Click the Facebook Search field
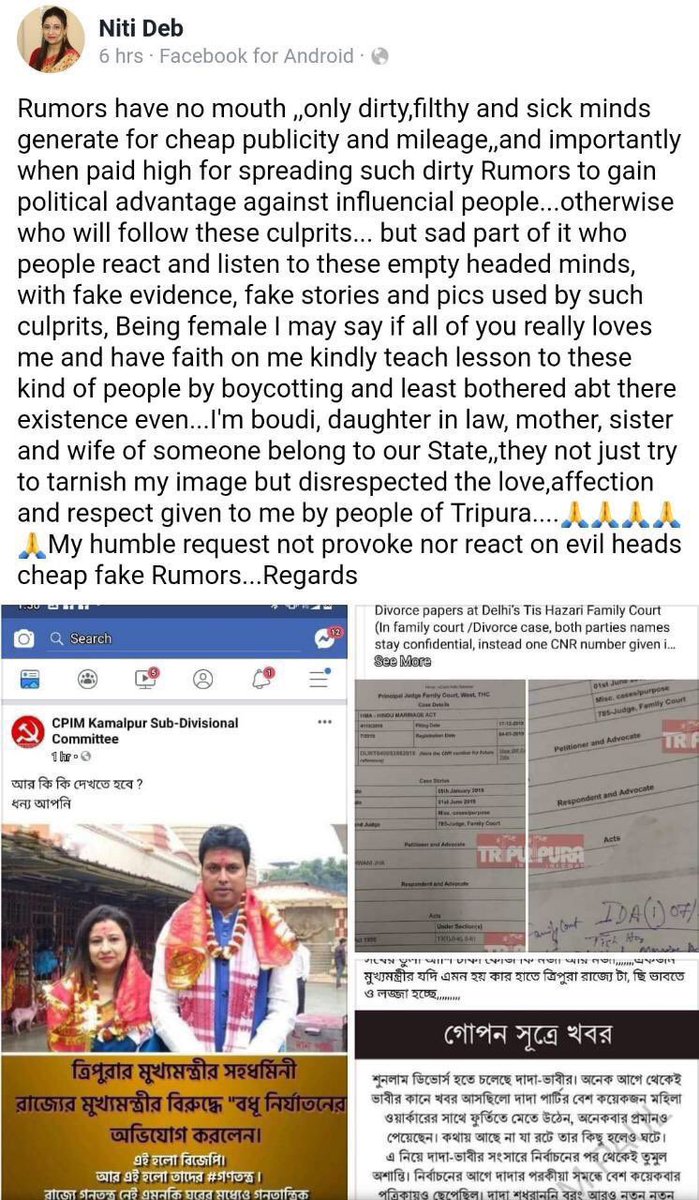Viewport: 699px width, 1200px height. pos(176,638)
